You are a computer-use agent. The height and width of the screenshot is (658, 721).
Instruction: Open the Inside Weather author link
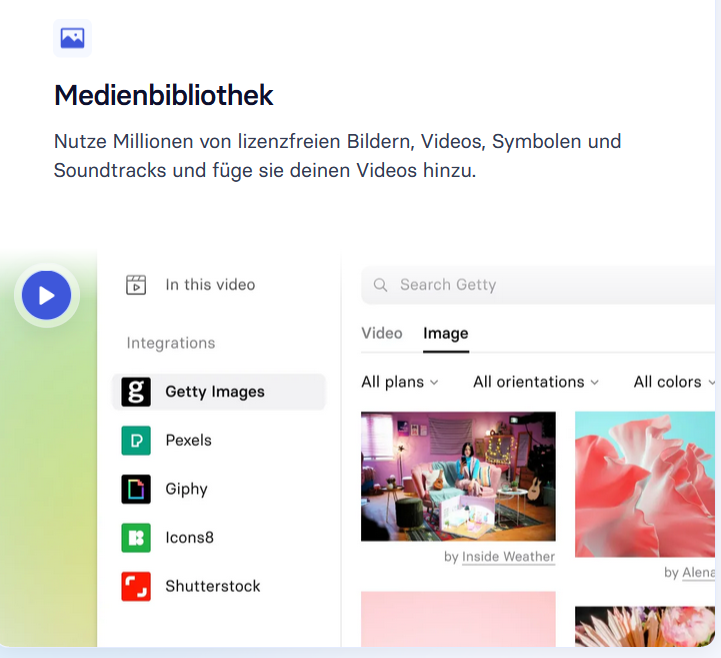(x=508, y=557)
